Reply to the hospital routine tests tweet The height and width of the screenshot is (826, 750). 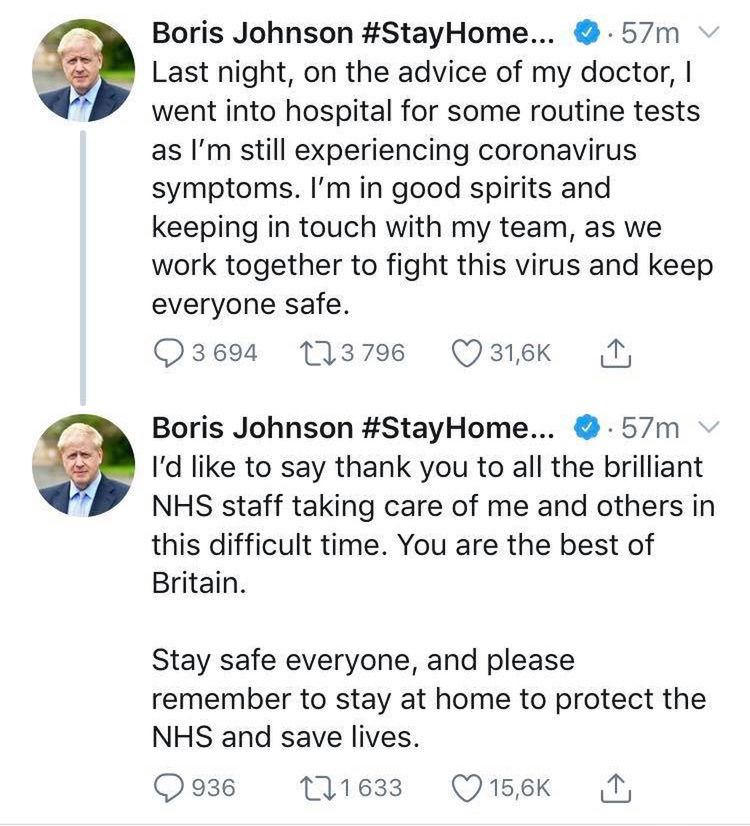(168, 353)
